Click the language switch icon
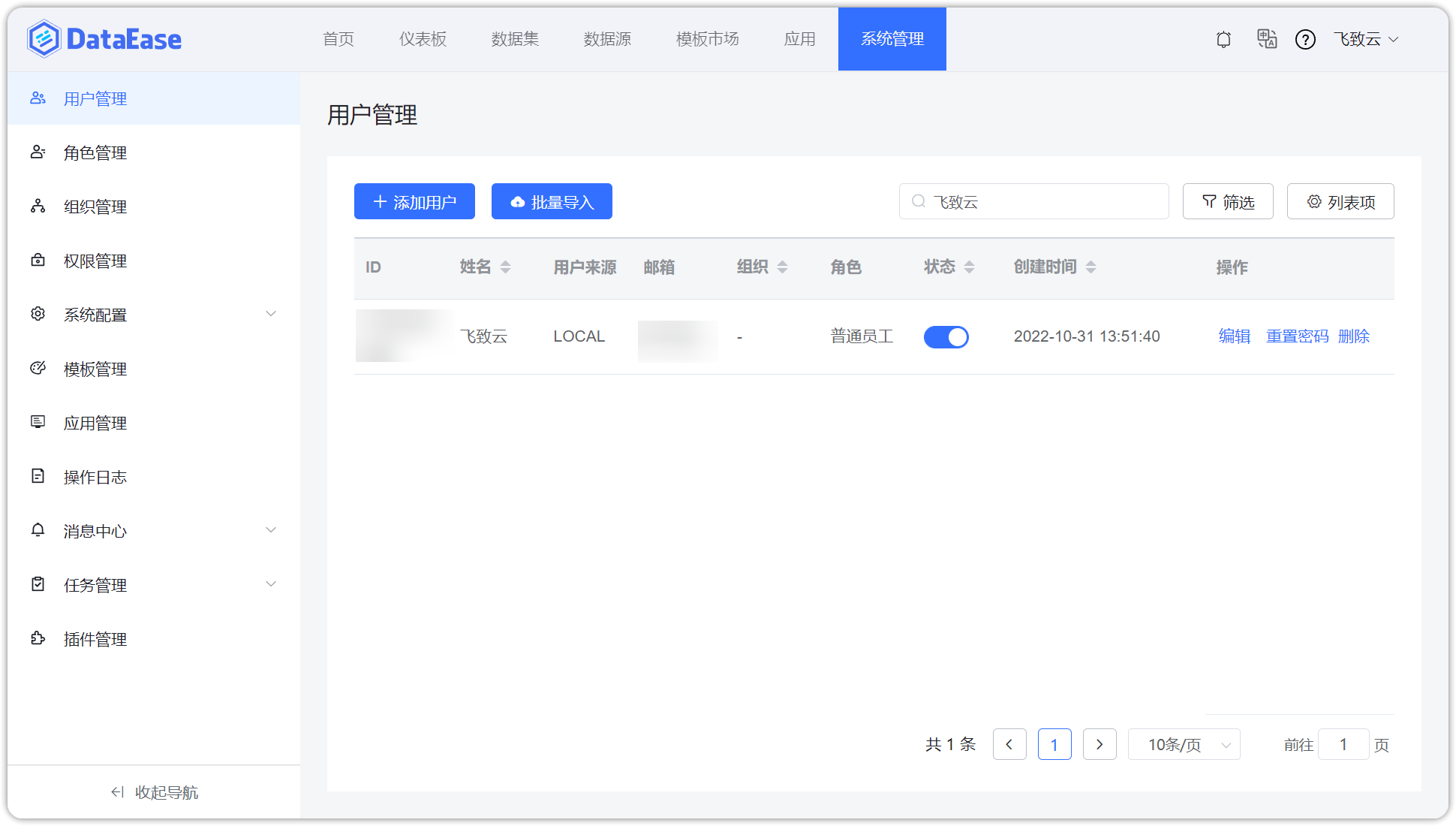The width and height of the screenshot is (1456, 826). coord(1267,39)
